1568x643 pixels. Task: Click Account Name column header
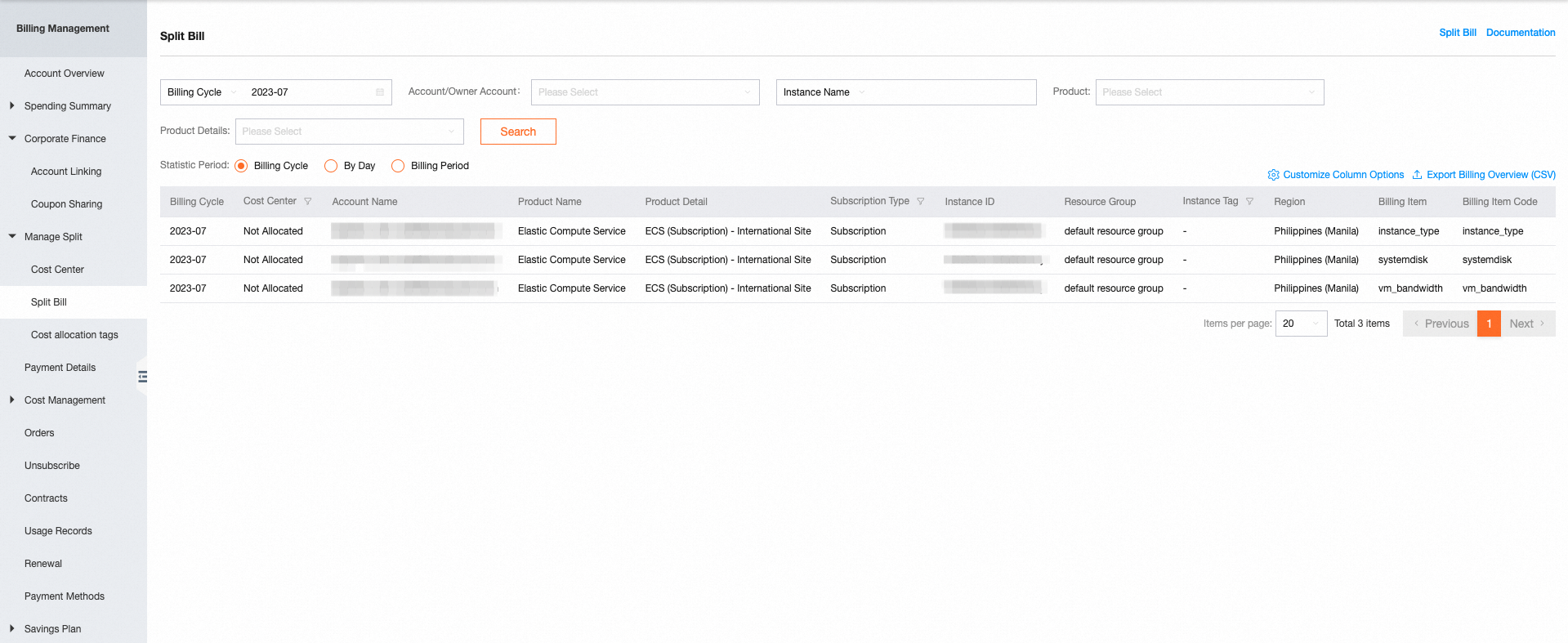(x=364, y=202)
